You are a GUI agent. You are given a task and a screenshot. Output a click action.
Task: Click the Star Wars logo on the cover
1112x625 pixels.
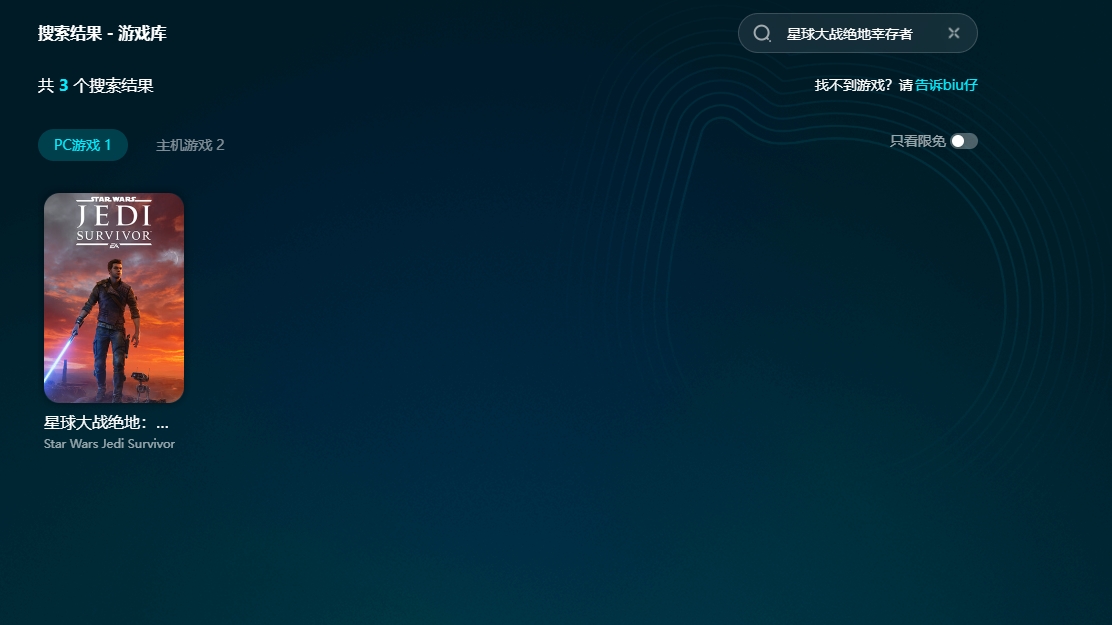(114, 200)
